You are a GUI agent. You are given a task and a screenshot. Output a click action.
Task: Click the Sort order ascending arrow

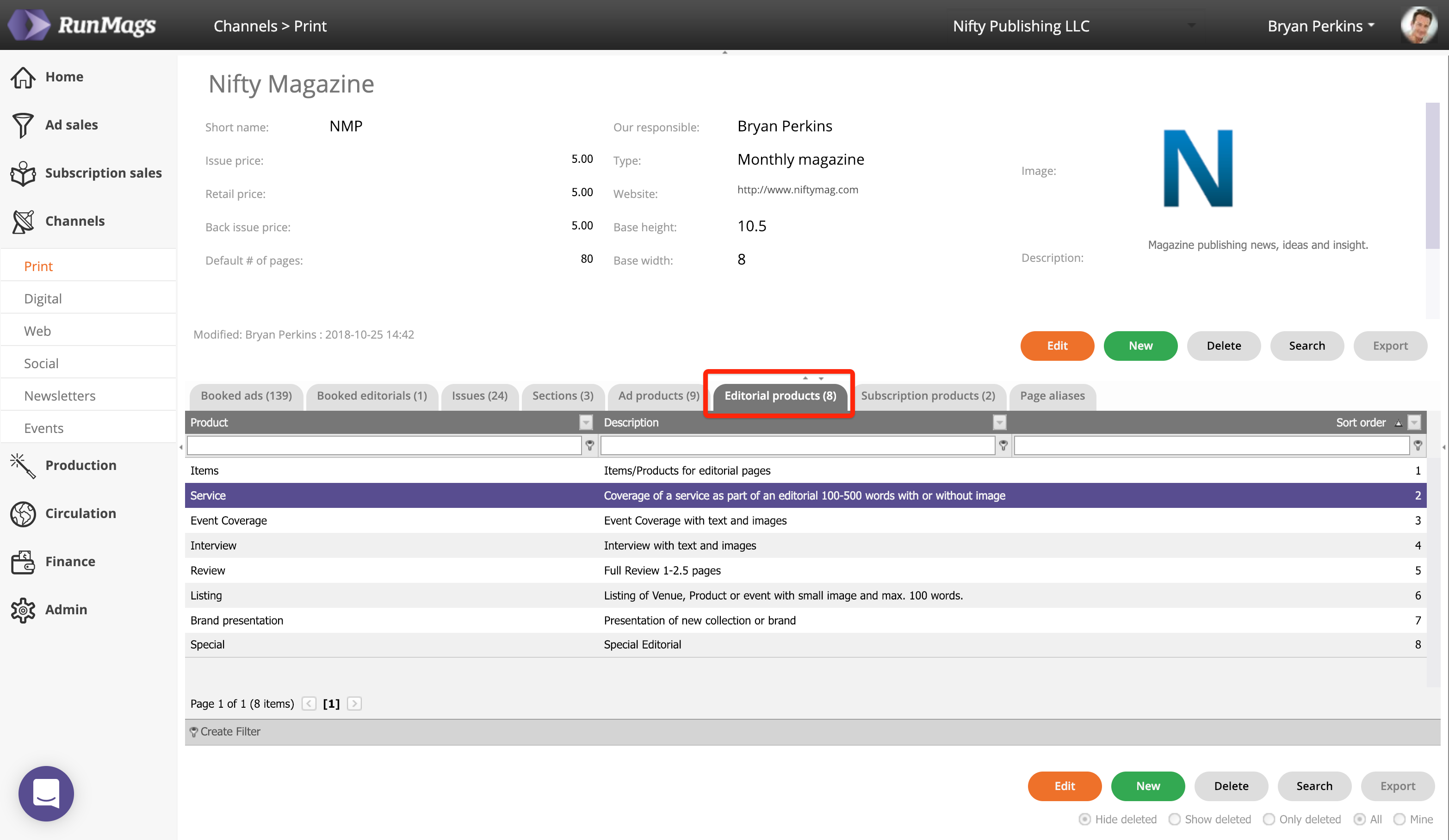pos(1399,423)
